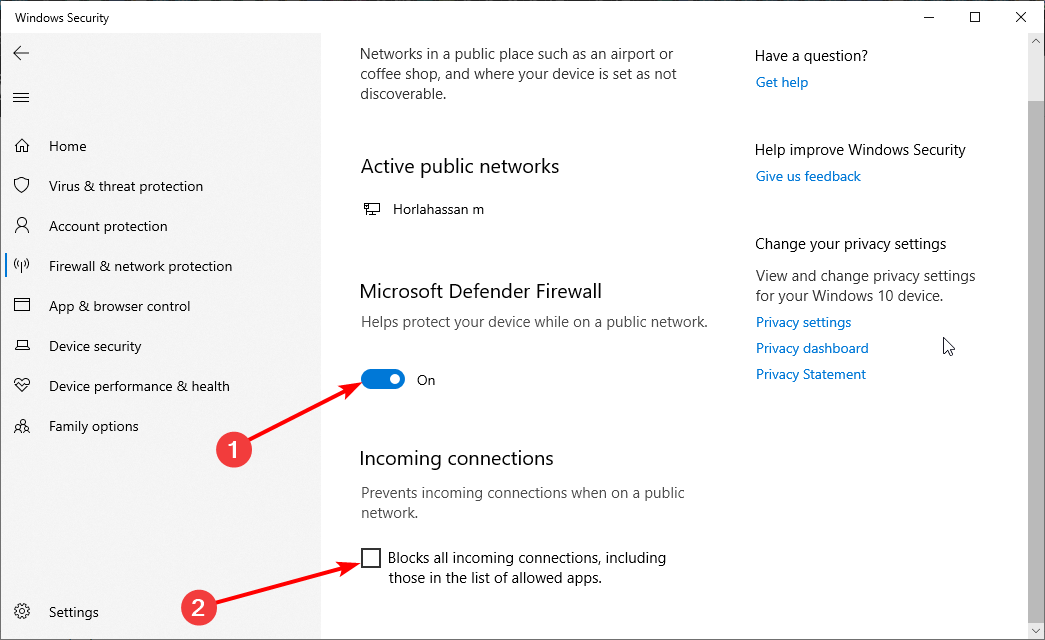
Task: Click the Device performance & health heart icon
Action: [22, 385]
